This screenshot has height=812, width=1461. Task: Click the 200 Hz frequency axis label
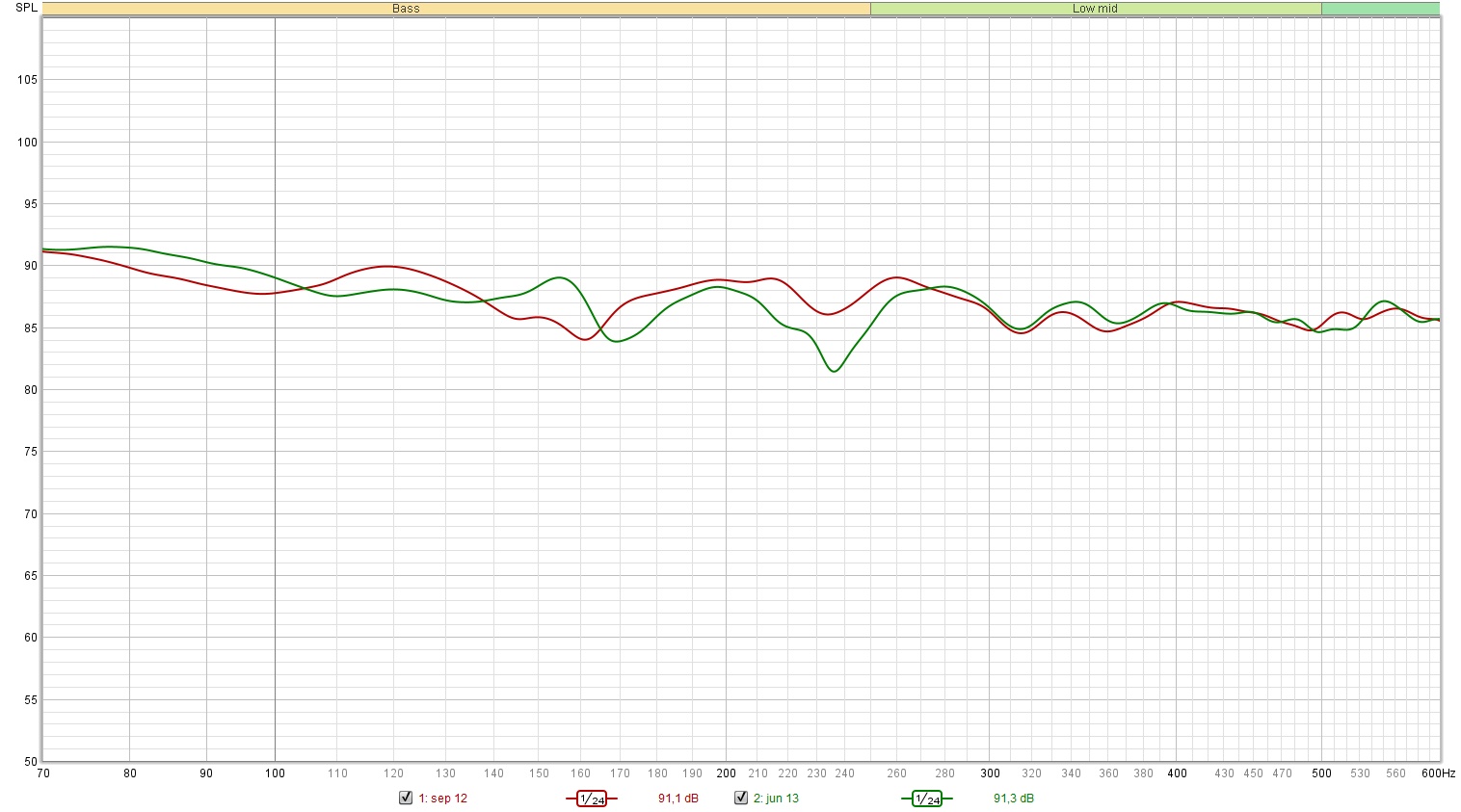727,773
